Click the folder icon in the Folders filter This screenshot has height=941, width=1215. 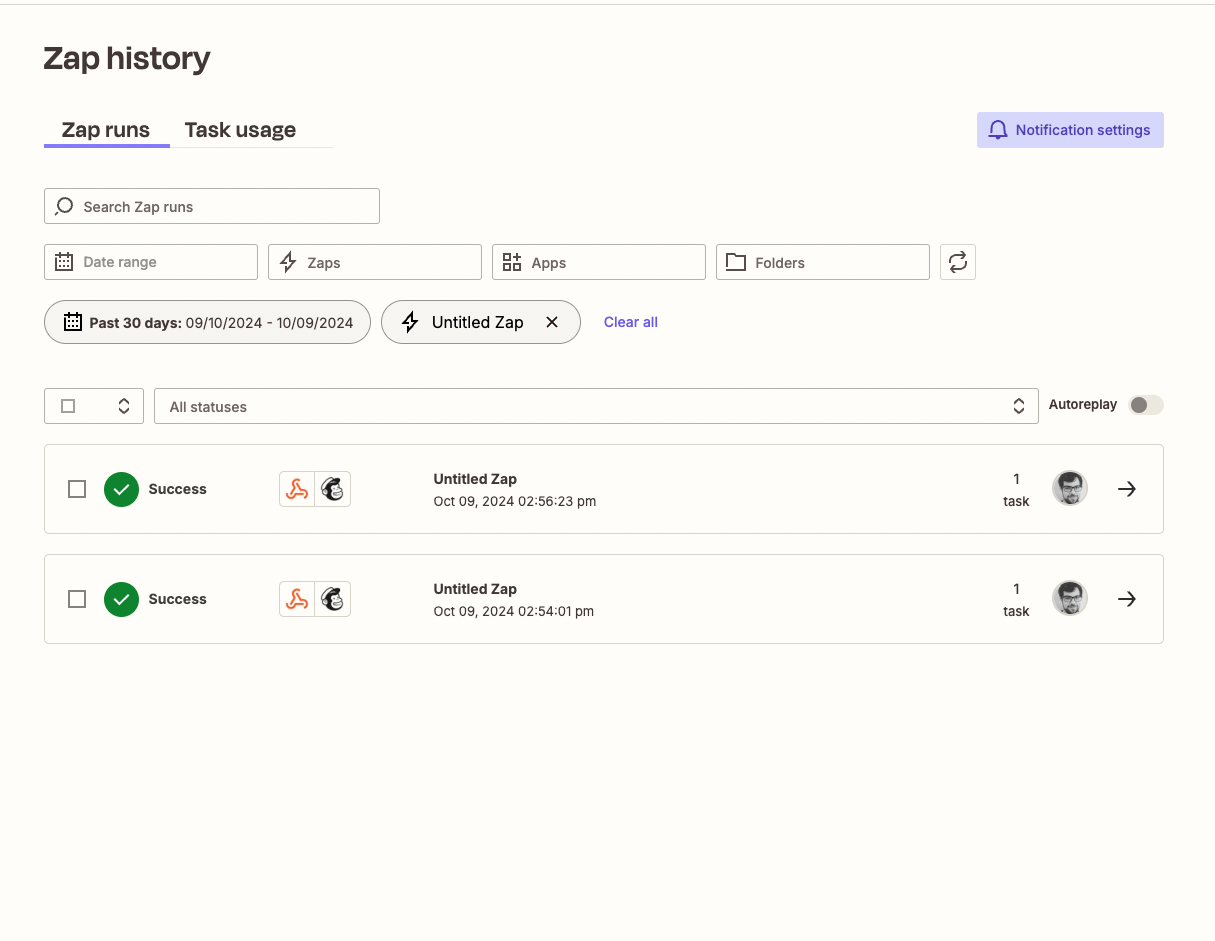click(736, 262)
